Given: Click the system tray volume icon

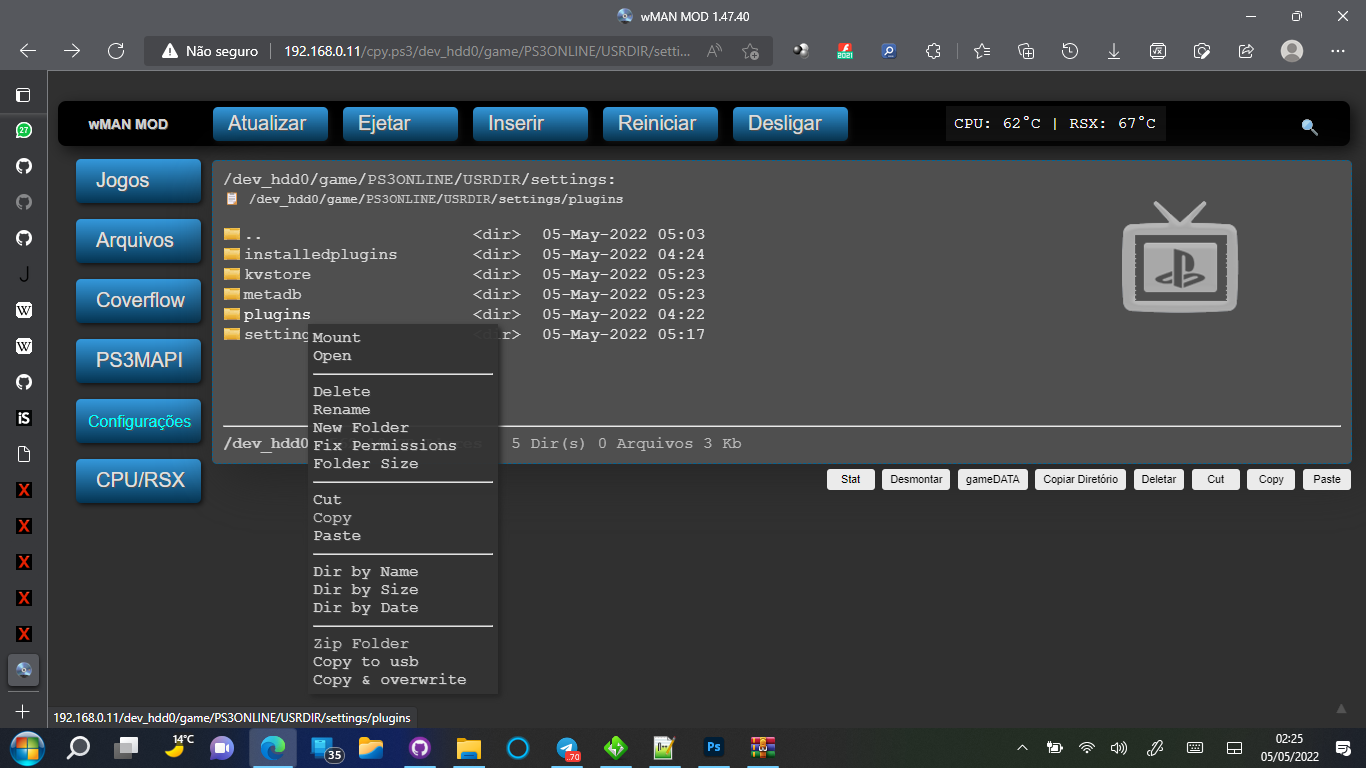Looking at the screenshot, I should [x=1119, y=747].
